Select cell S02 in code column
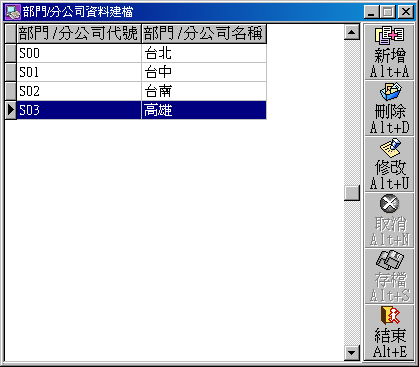Screen dimensions: 419x367 pos(79,91)
